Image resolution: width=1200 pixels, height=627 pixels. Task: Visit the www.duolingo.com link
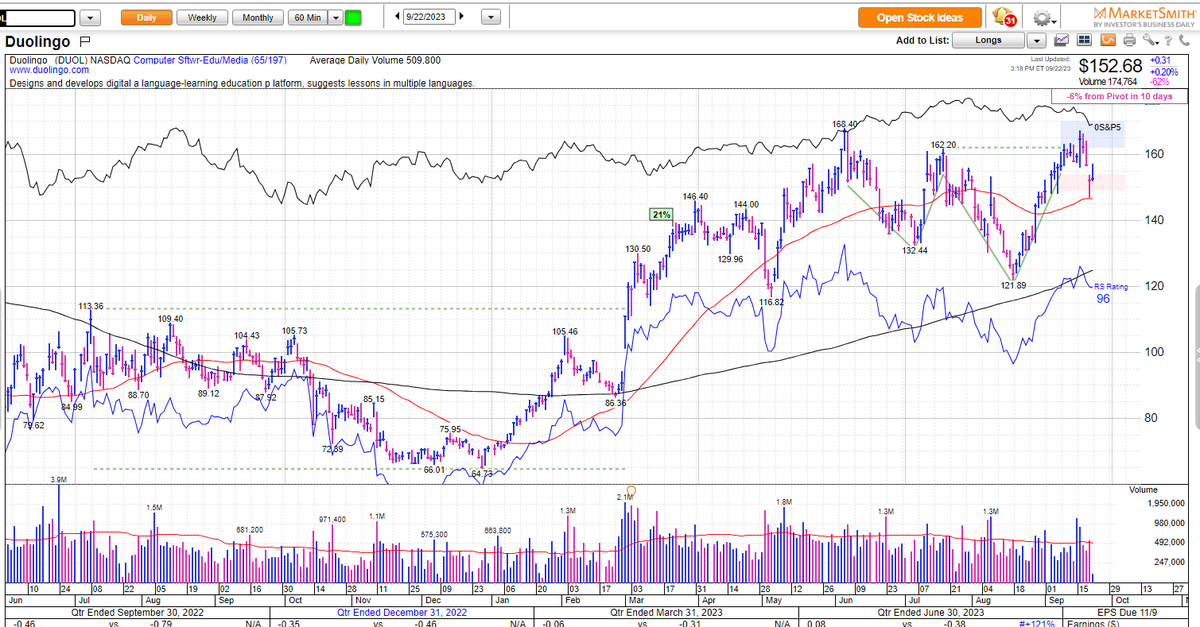tap(48, 69)
